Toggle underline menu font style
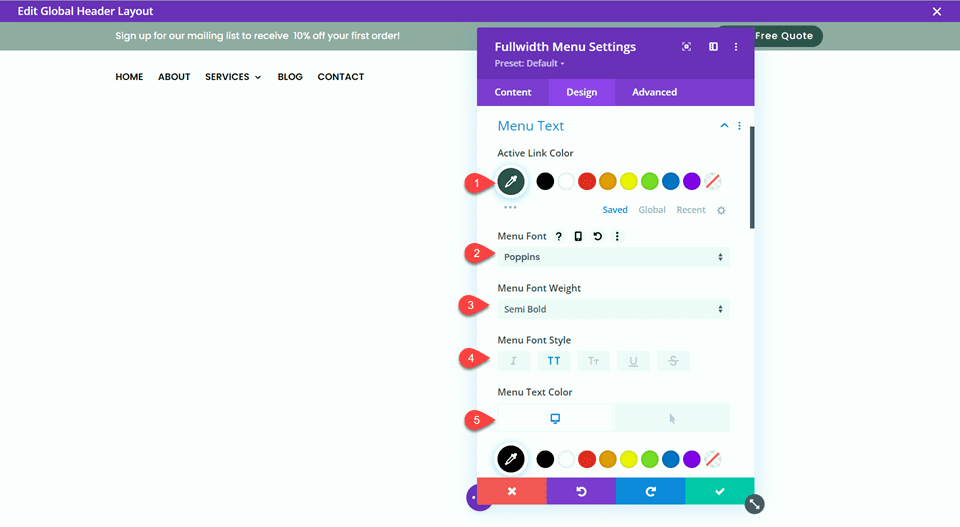The height and width of the screenshot is (527, 960). coord(633,361)
